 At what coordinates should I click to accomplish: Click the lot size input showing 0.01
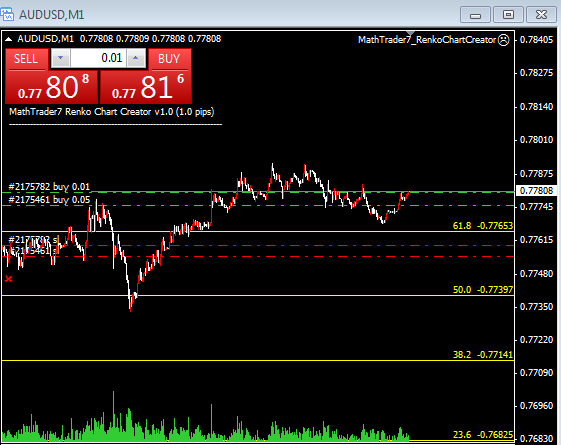(98, 58)
